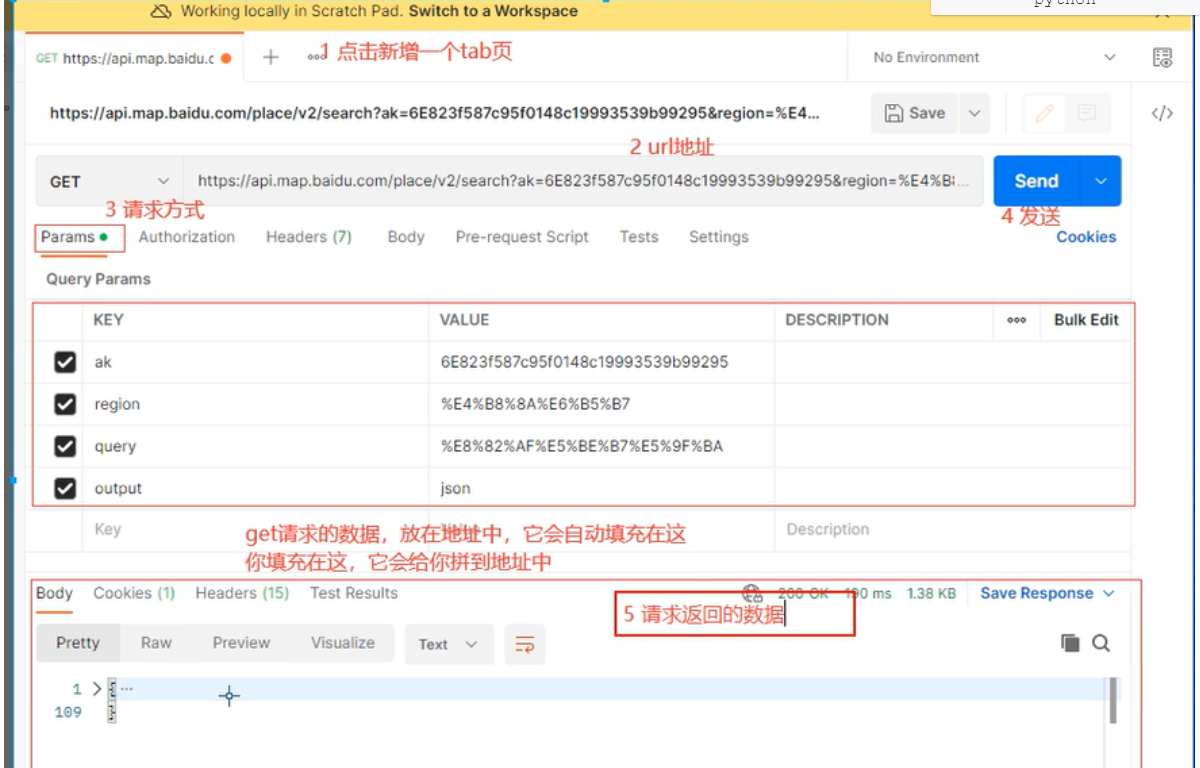This screenshot has height=768, width=1200.
Task: Select the Params tab
Action: click(74, 237)
